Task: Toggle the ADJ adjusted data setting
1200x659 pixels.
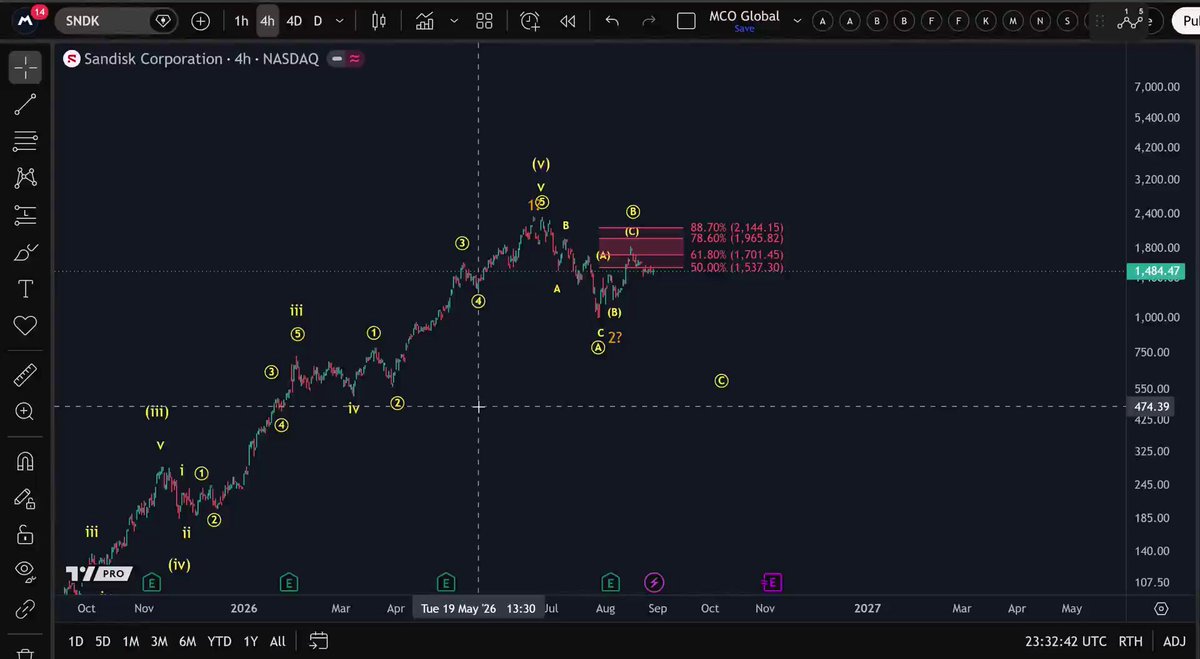Action: 1174,641
